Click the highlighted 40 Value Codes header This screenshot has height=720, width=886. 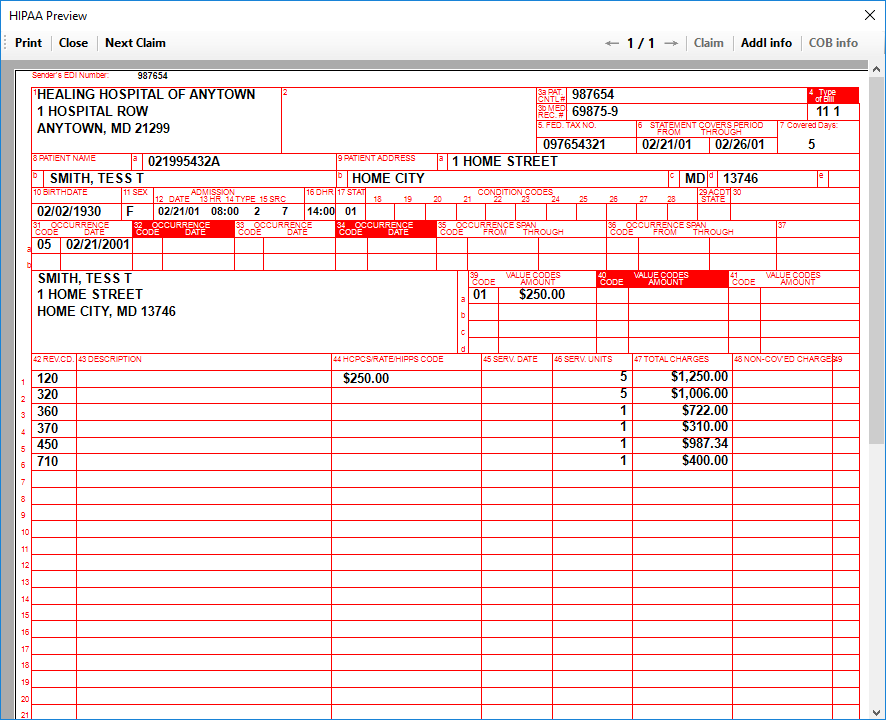[662, 279]
